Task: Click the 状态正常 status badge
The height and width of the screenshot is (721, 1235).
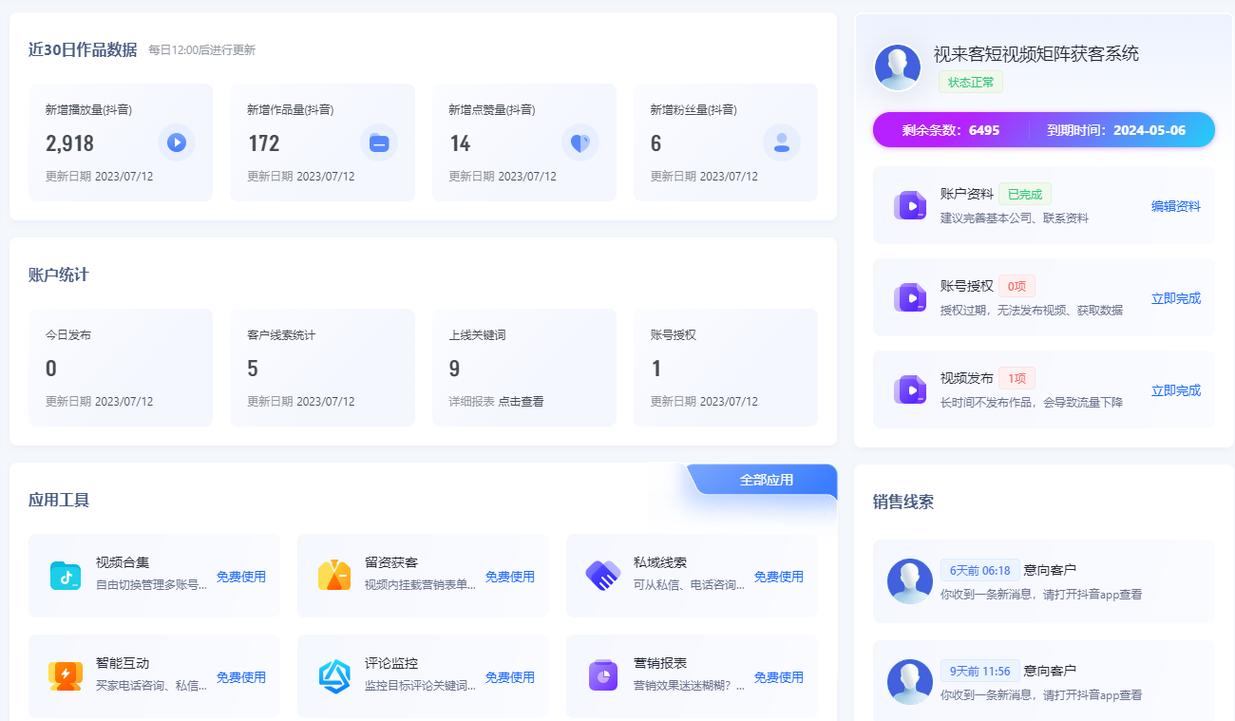Action: 970,82
